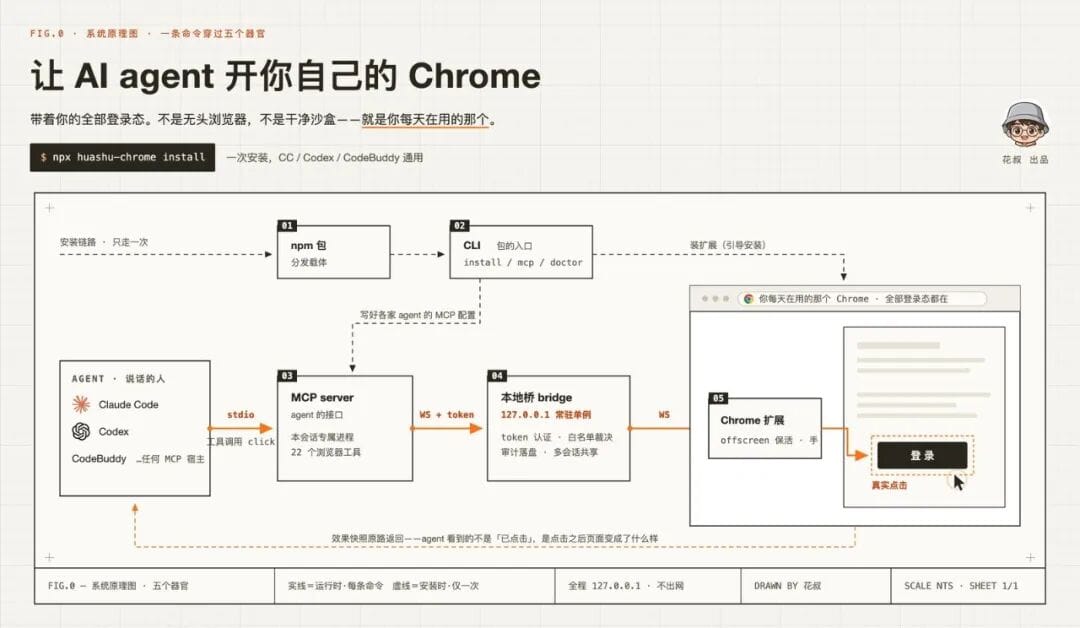
Task: Click the '花叔 出品' caption
Action: point(1025,160)
